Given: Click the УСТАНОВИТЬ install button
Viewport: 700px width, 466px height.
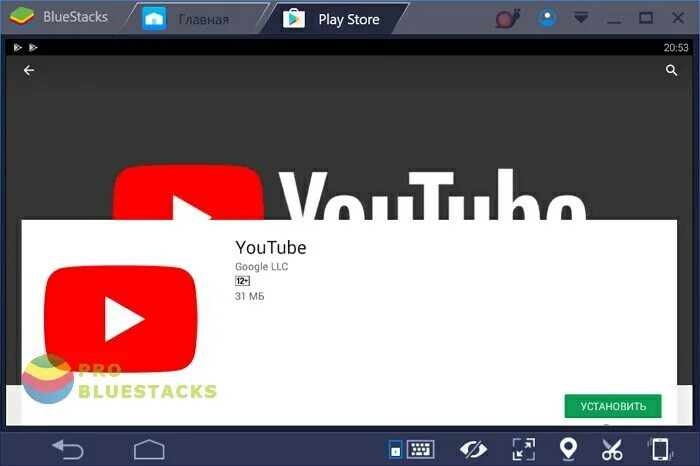Looking at the screenshot, I should click(x=613, y=406).
